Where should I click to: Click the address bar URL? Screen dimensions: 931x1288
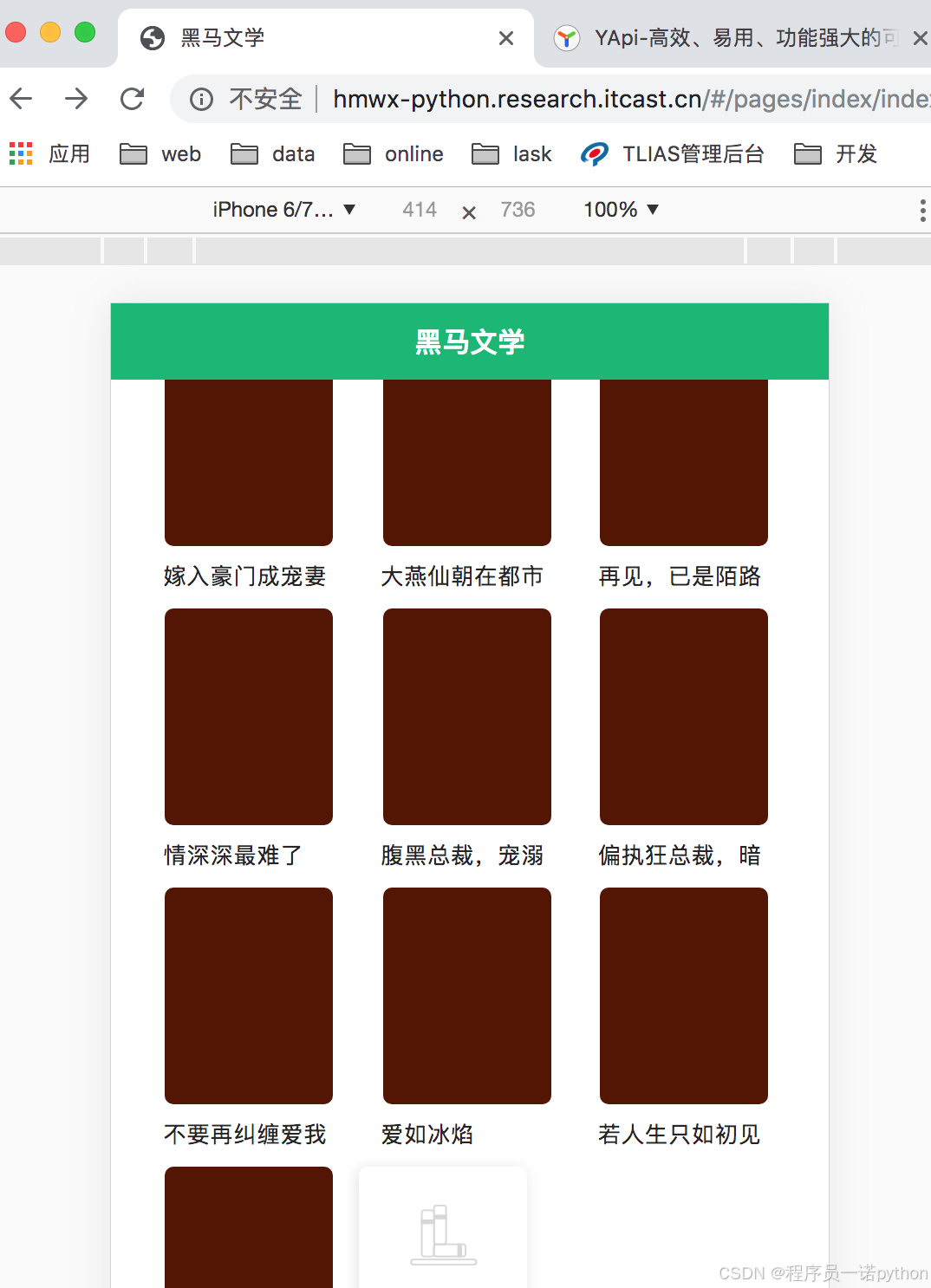point(631,99)
